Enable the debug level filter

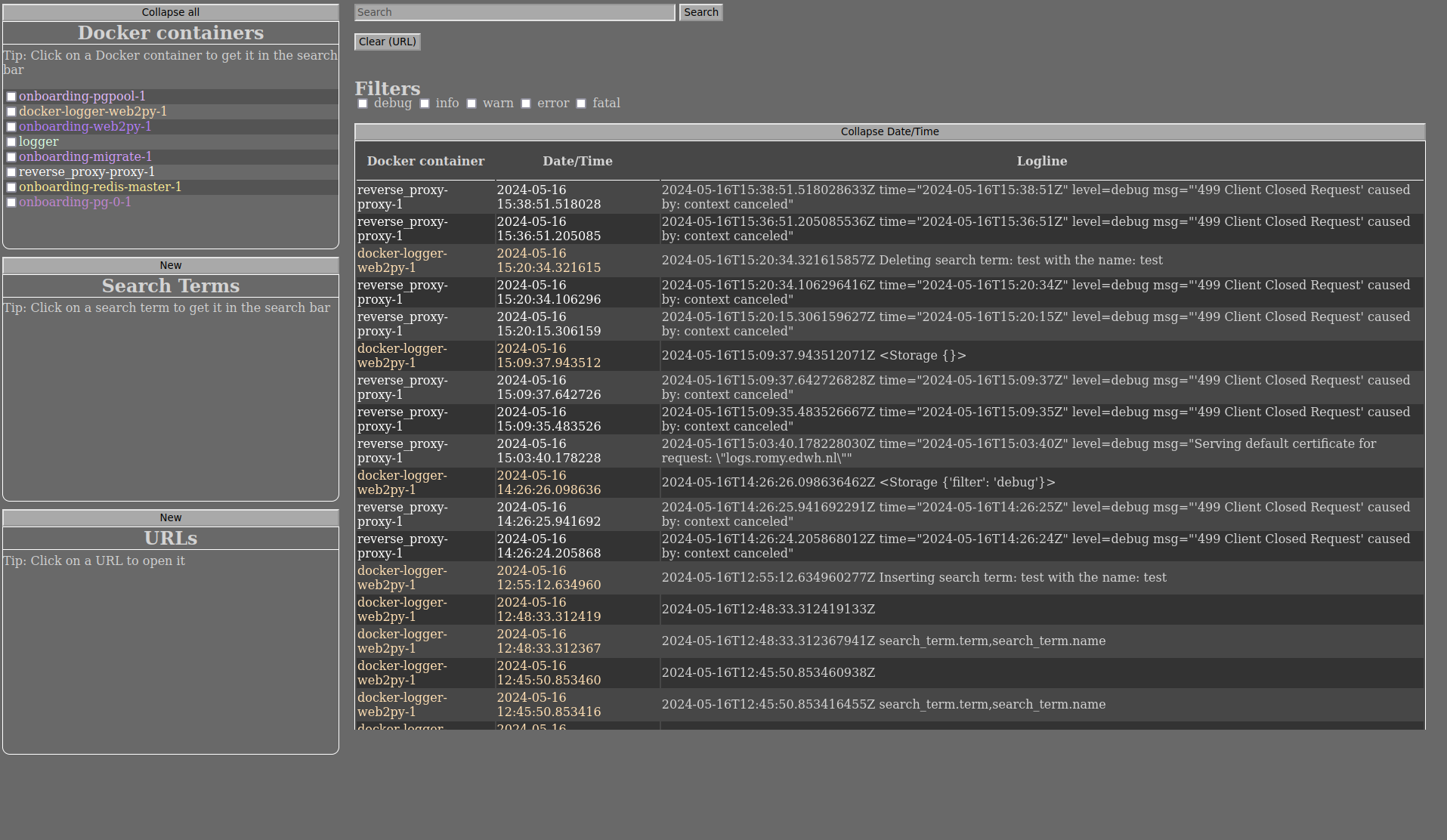(363, 103)
